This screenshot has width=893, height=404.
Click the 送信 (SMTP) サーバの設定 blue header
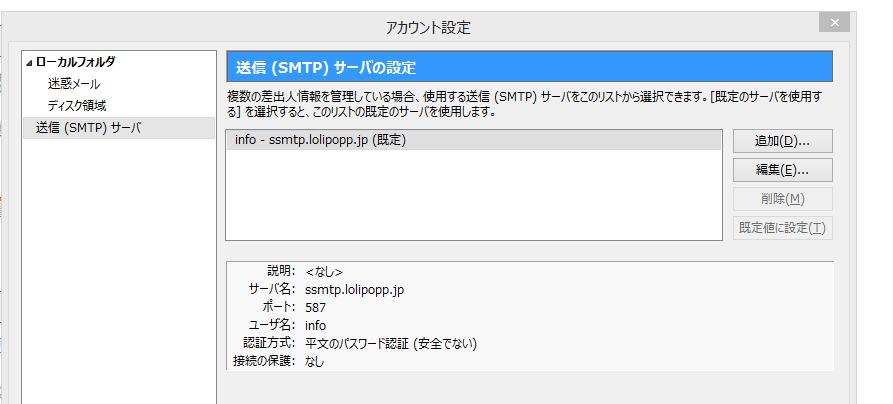tap(529, 67)
